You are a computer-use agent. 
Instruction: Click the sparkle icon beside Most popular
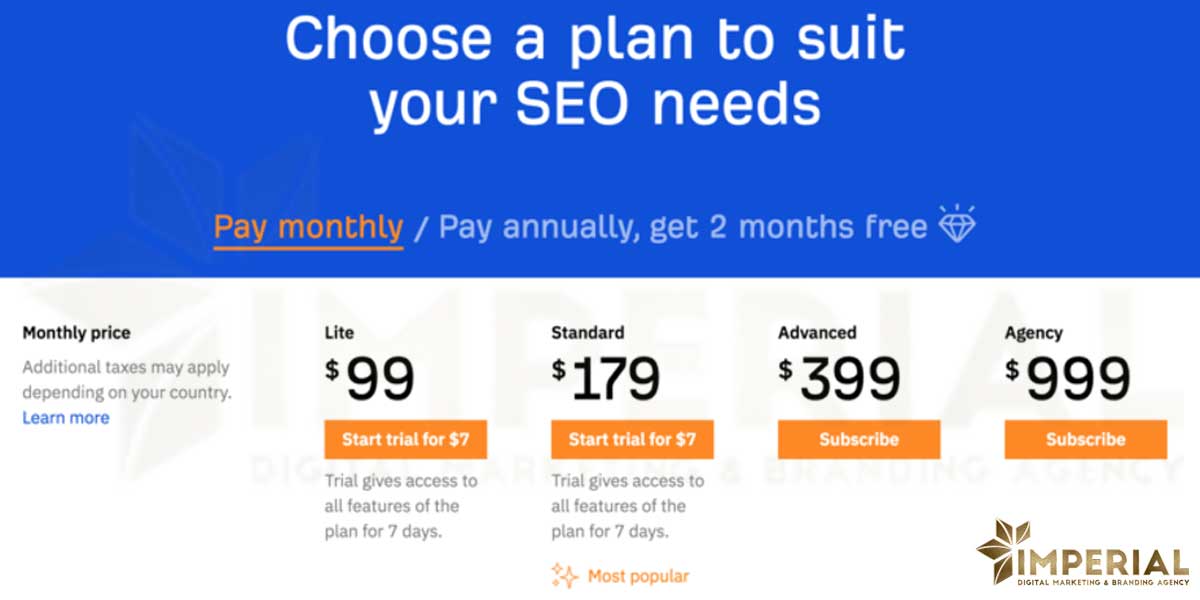pyautogui.click(x=562, y=576)
